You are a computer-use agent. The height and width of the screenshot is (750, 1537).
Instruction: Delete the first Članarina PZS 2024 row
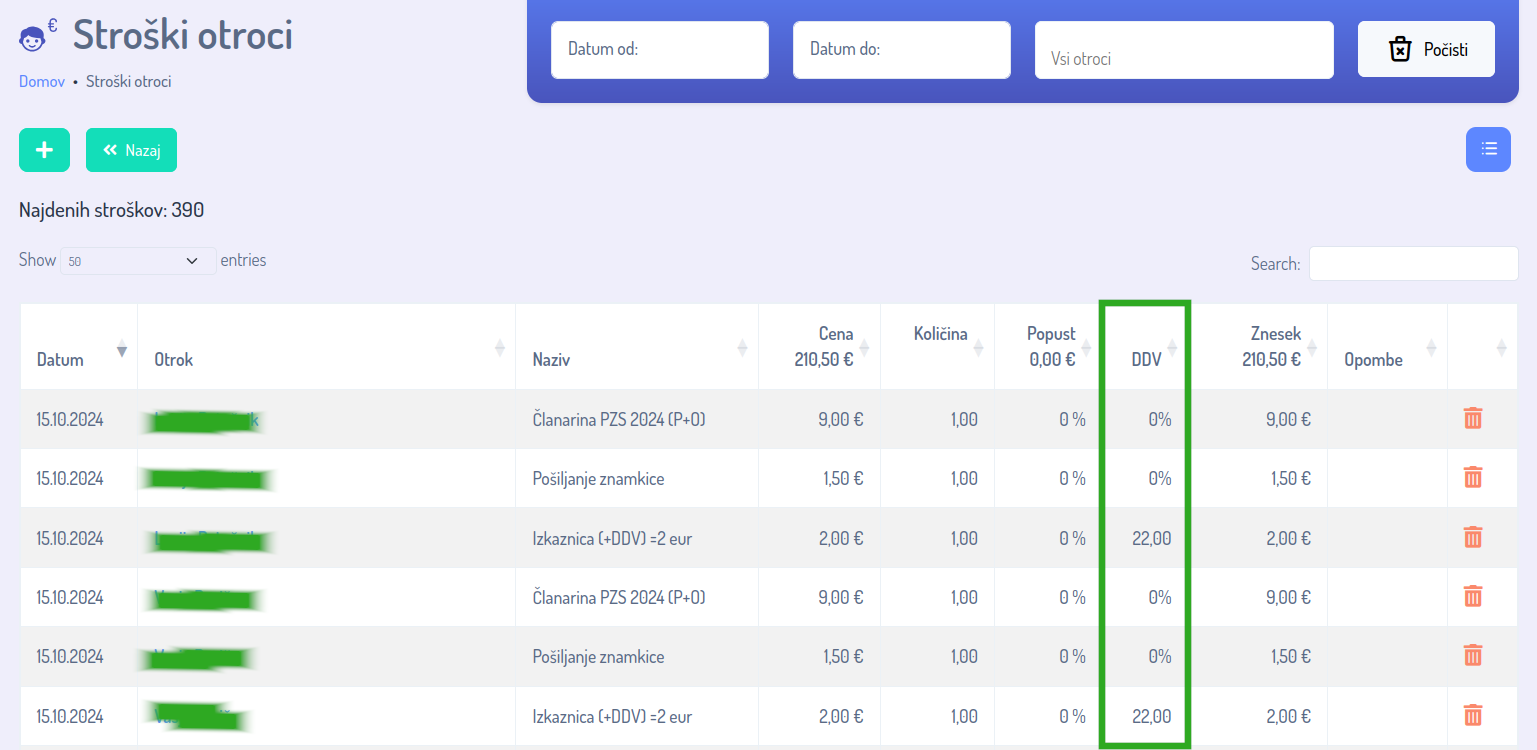click(x=1472, y=419)
